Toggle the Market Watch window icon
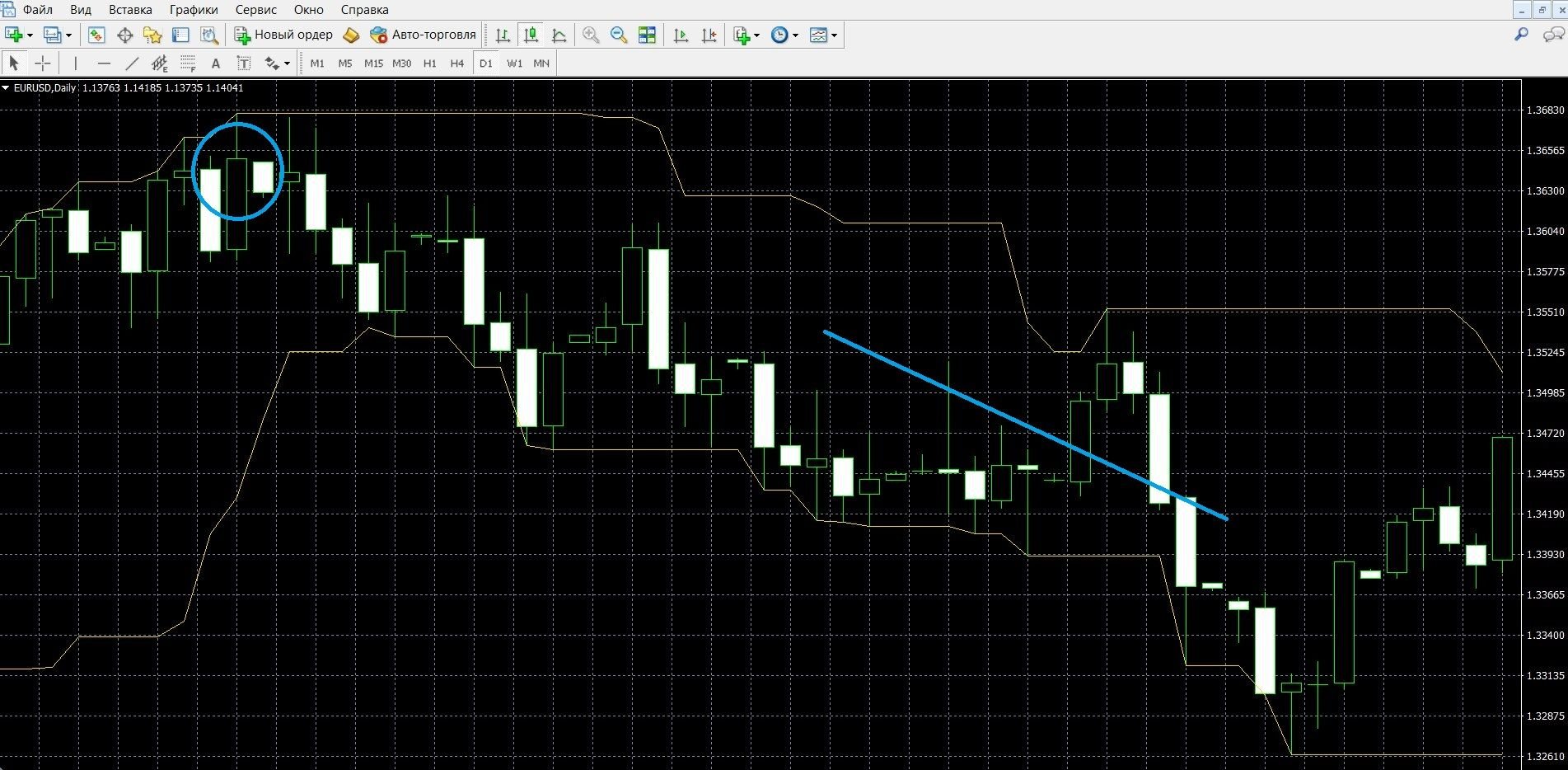1568x770 pixels. pyautogui.click(x=96, y=35)
